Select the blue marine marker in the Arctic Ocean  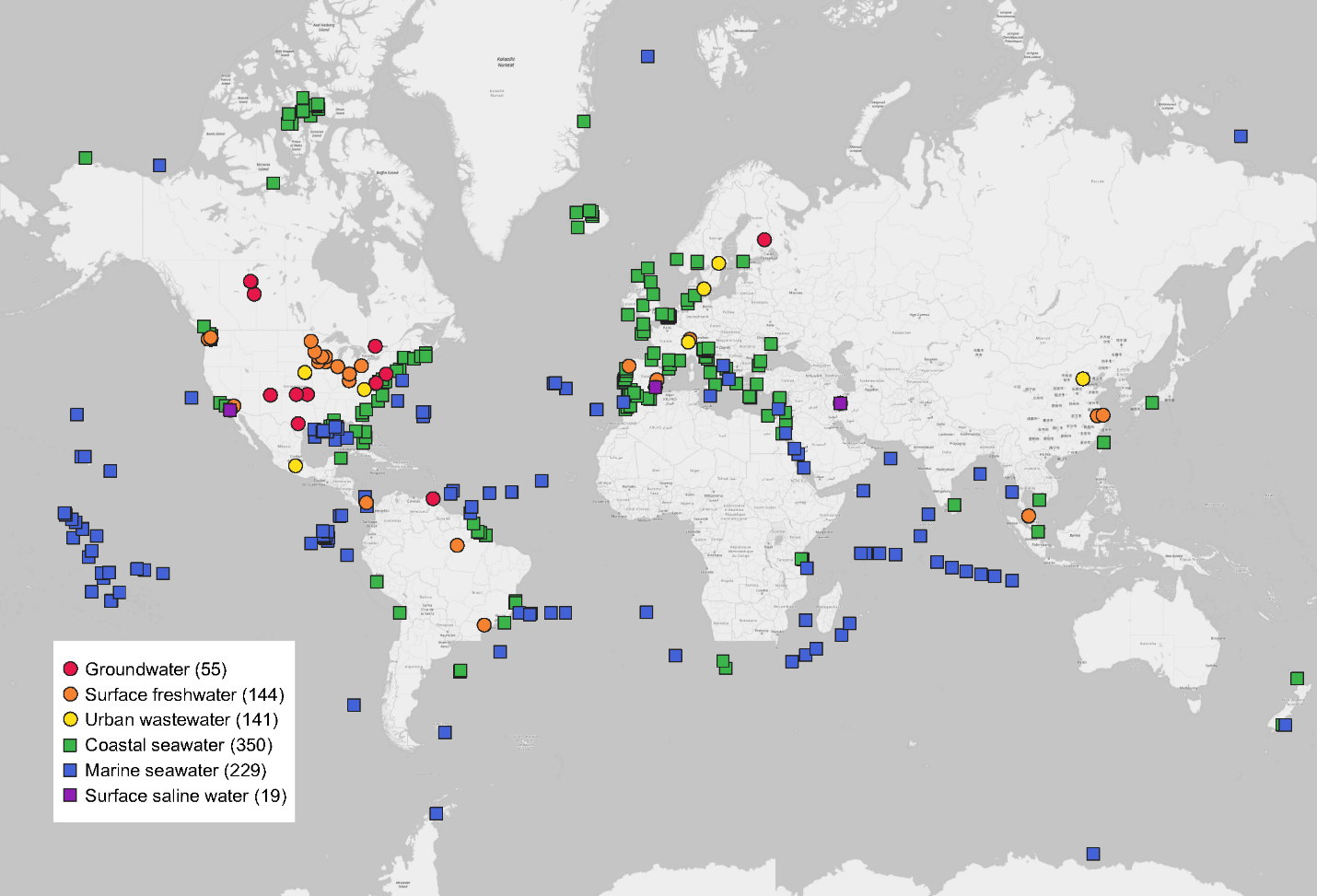tap(647, 56)
